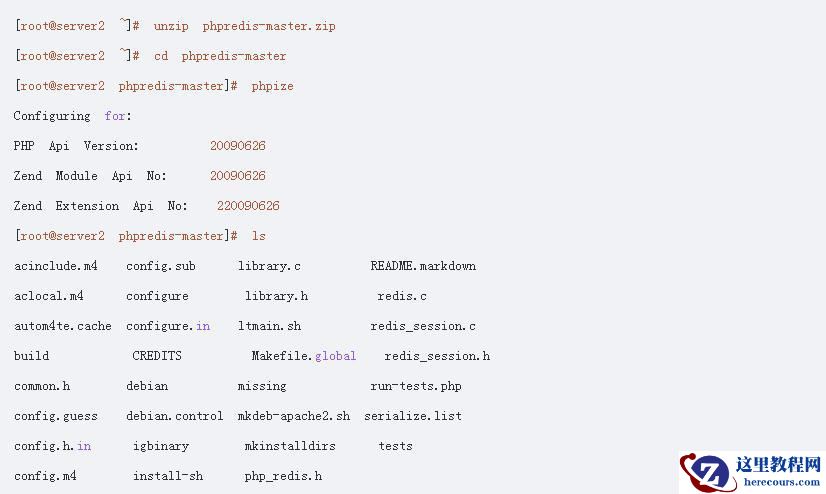Click the config.guess filename
Viewport: 826px width, 494px height.
(x=56, y=416)
